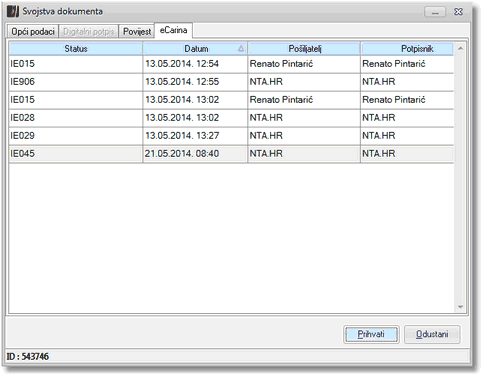Sort by the Datum column header

tap(195, 49)
